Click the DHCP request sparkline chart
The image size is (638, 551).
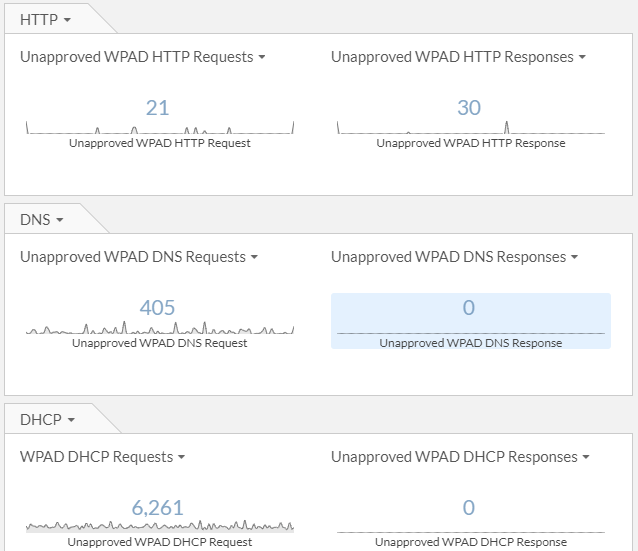click(x=160, y=527)
